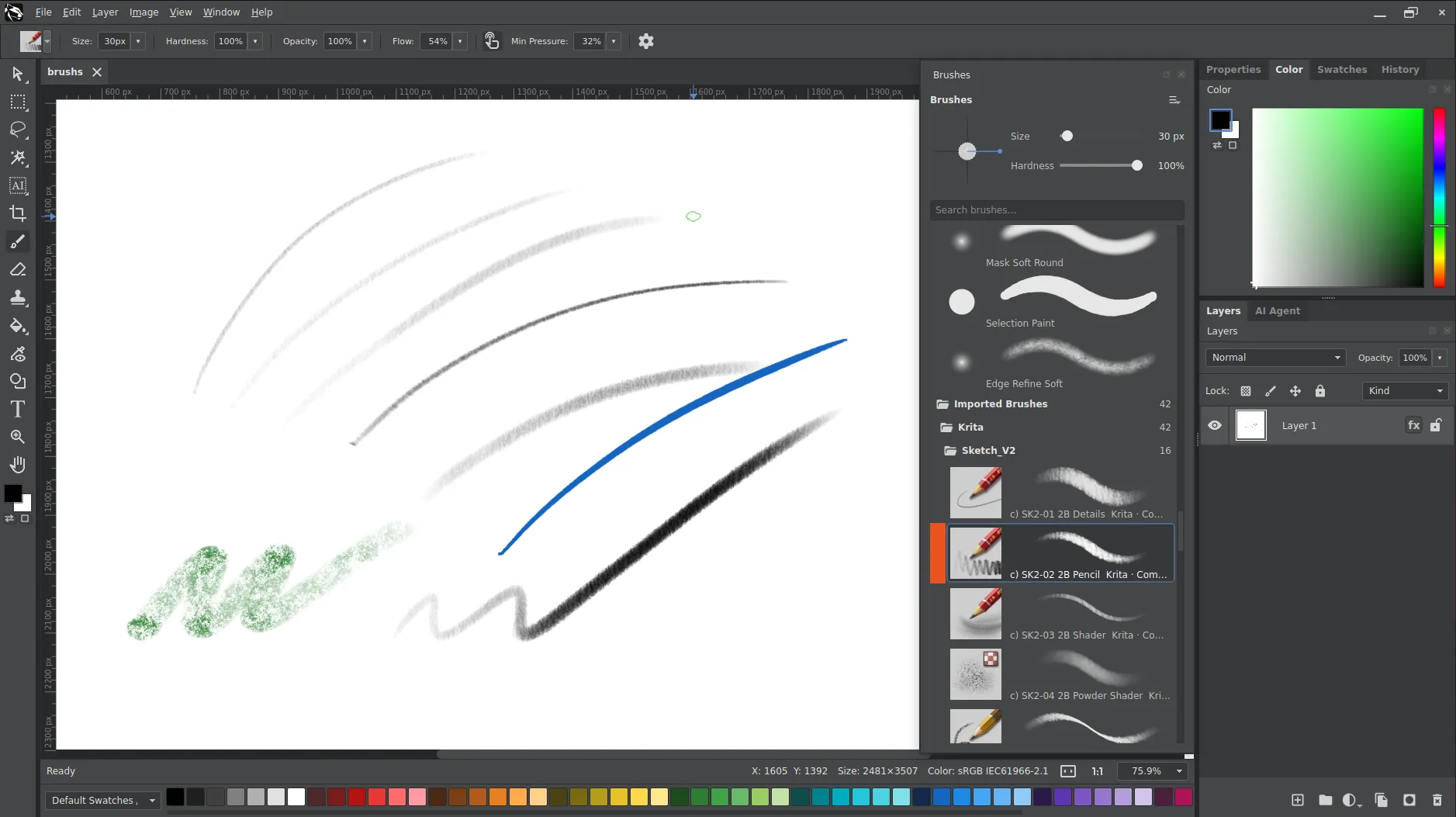The image size is (1456, 817).
Task: Select the Clone Stamp tool
Action: pos(18,297)
